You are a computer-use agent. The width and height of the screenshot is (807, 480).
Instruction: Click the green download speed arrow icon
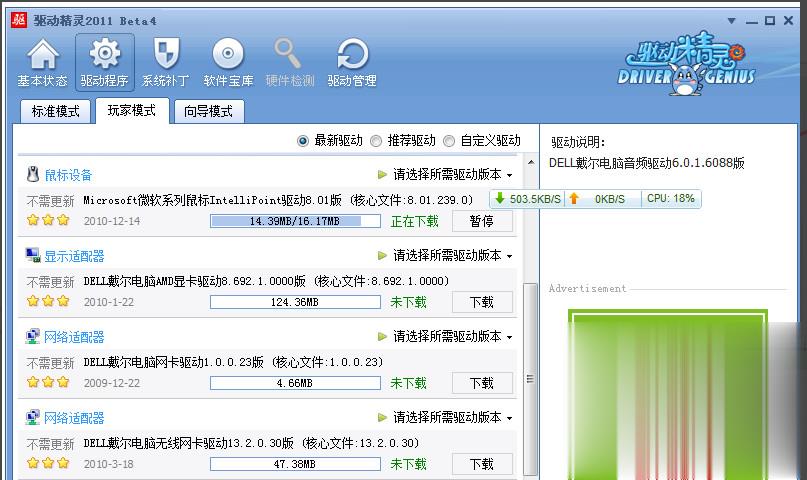pos(499,198)
